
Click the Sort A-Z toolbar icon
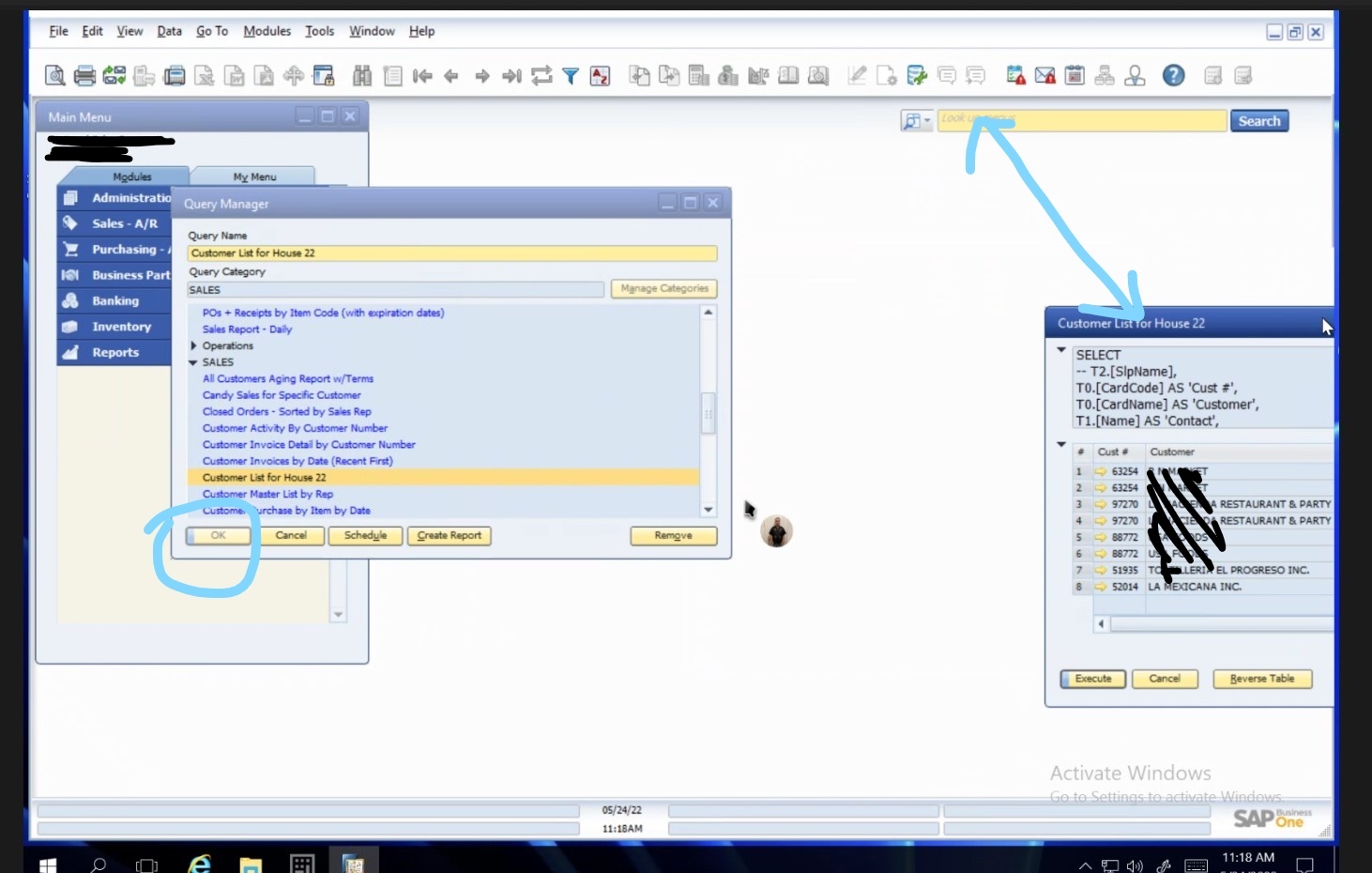(x=601, y=76)
